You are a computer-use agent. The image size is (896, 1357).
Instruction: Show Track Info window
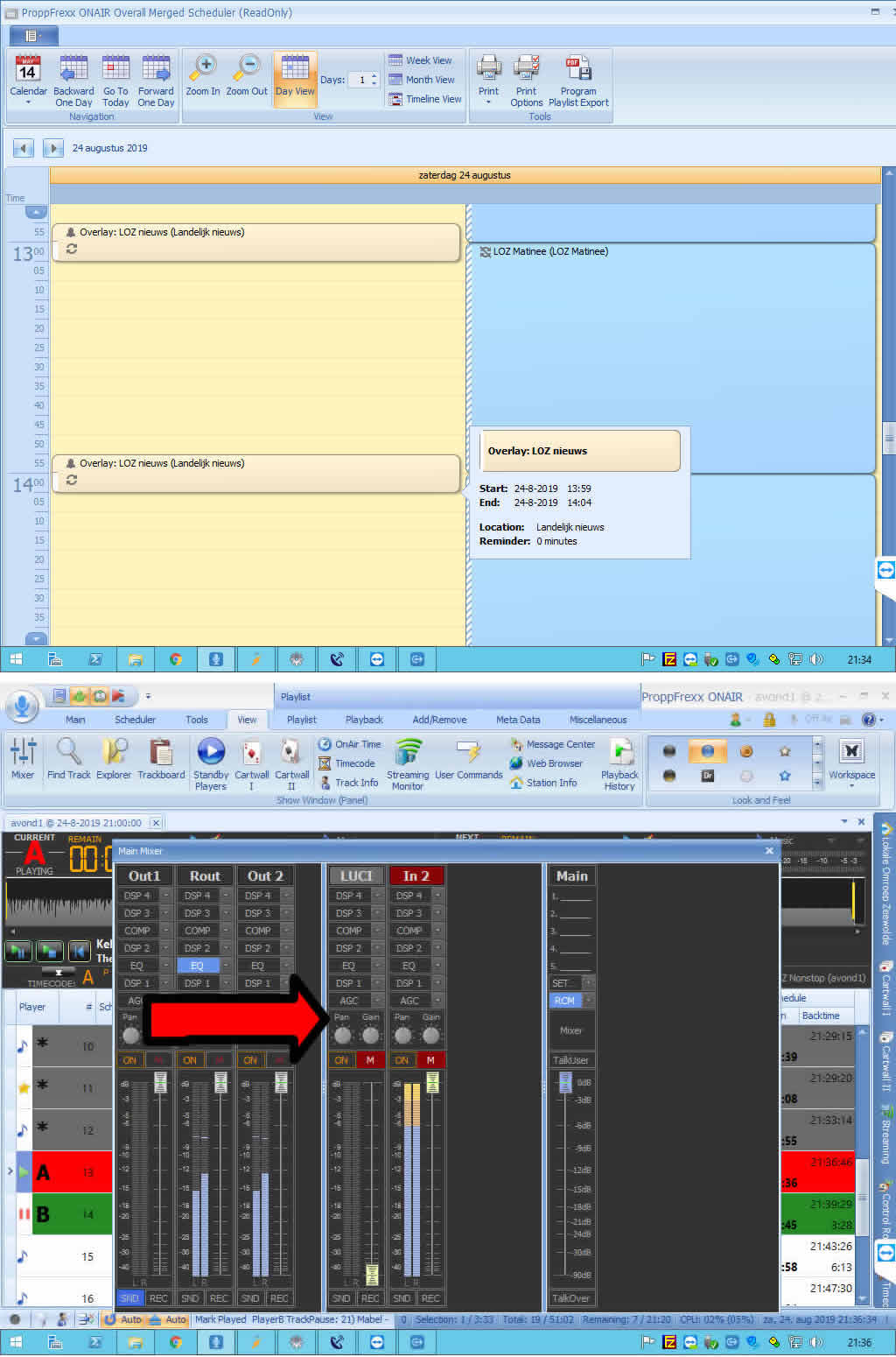click(348, 783)
